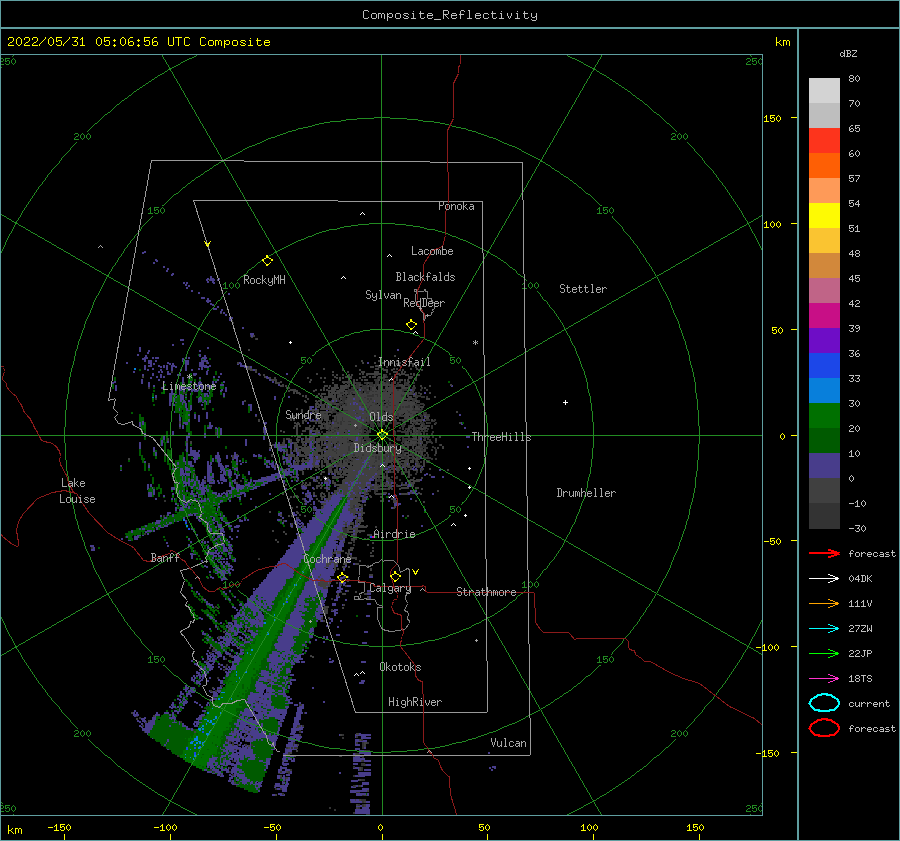Viewport: 900px width, 841px height.
Task: Click the Sundre label
Action: pos(303,414)
